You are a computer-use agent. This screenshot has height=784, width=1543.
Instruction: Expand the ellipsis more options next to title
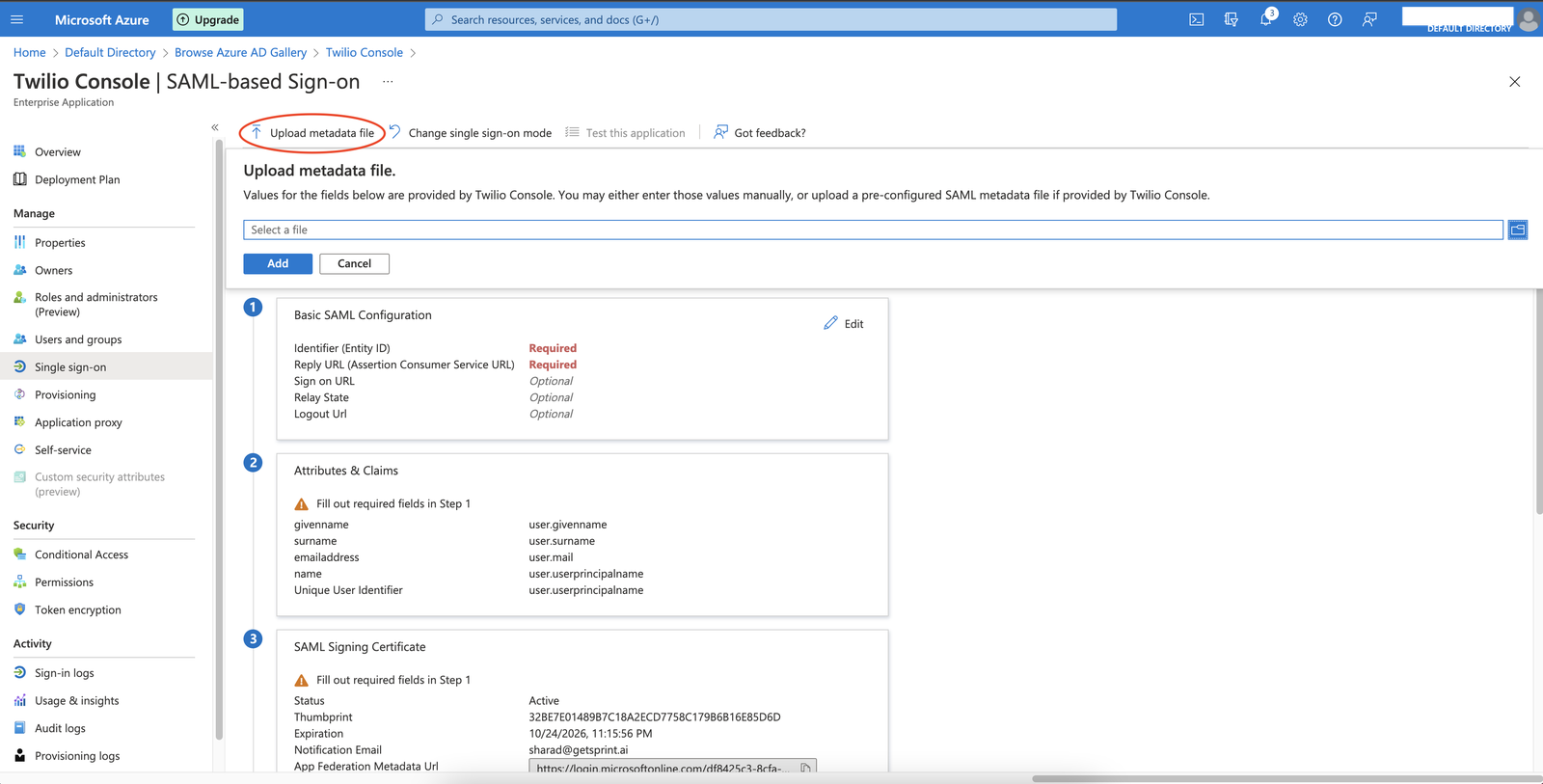(388, 82)
